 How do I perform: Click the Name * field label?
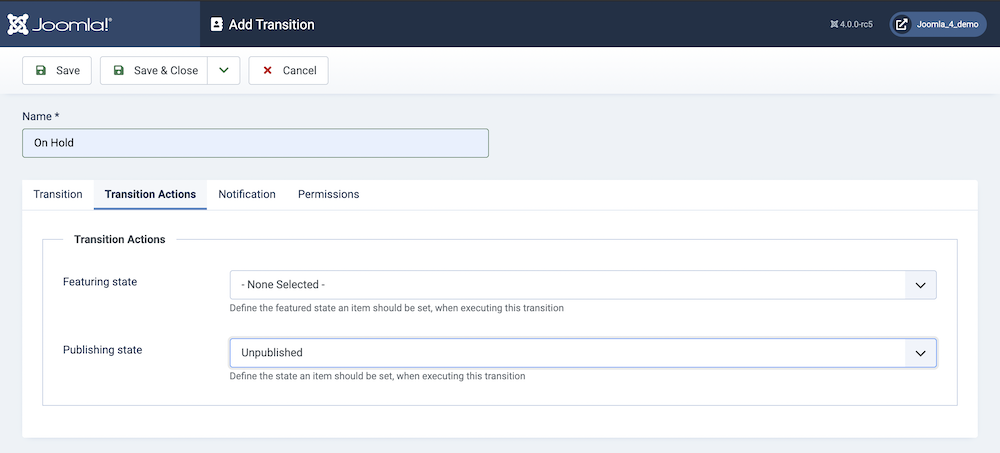click(x=41, y=116)
